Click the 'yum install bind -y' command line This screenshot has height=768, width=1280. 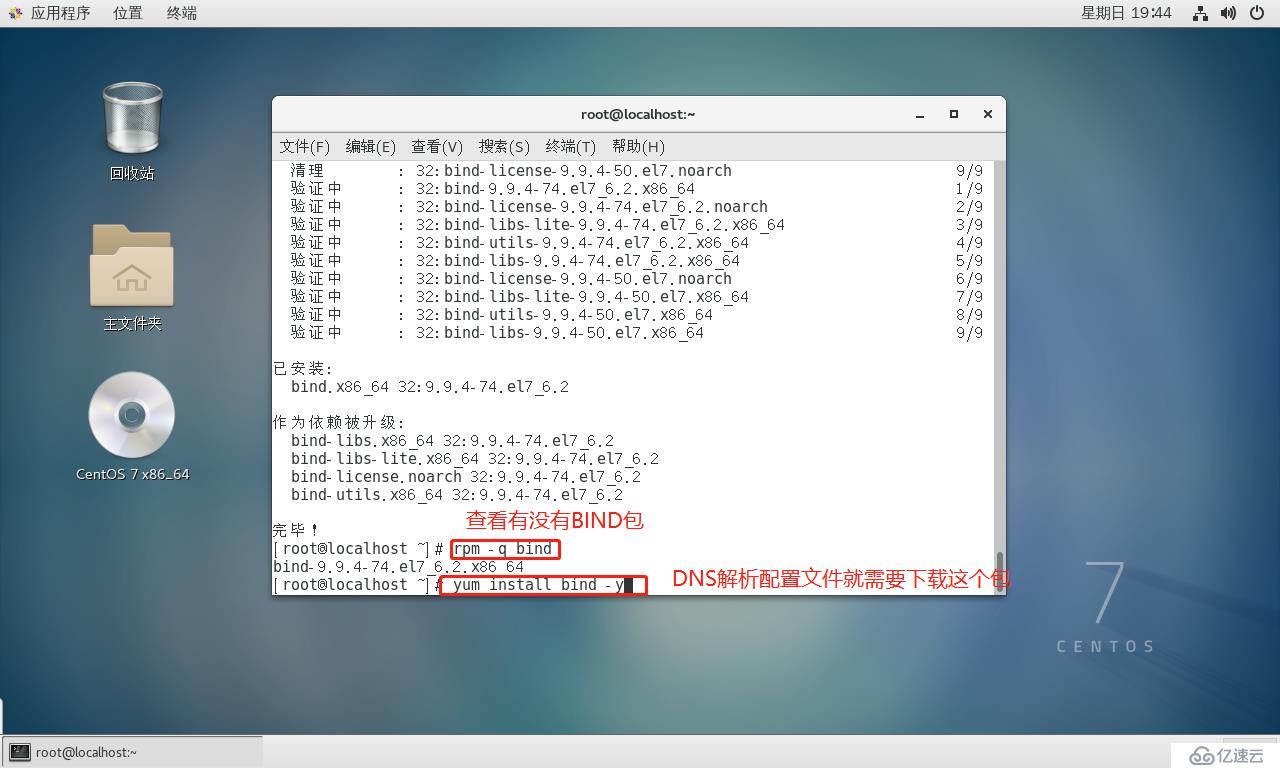[x=538, y=585]
